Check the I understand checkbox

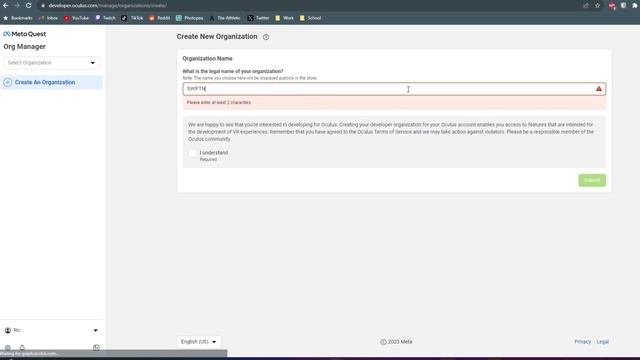pyautogui.click(x=193, y=153)
